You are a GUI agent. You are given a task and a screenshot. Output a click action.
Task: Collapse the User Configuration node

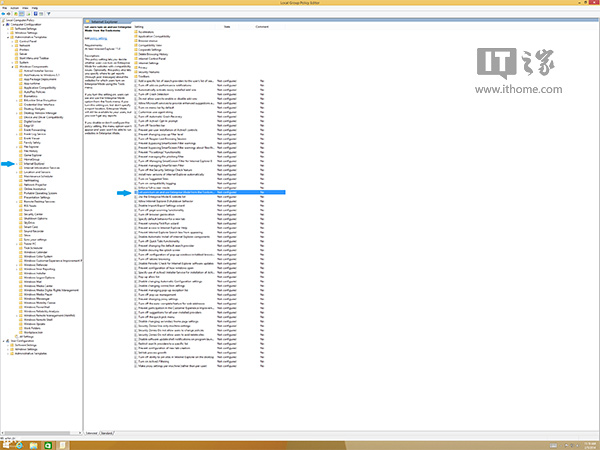tap(3, 341)
